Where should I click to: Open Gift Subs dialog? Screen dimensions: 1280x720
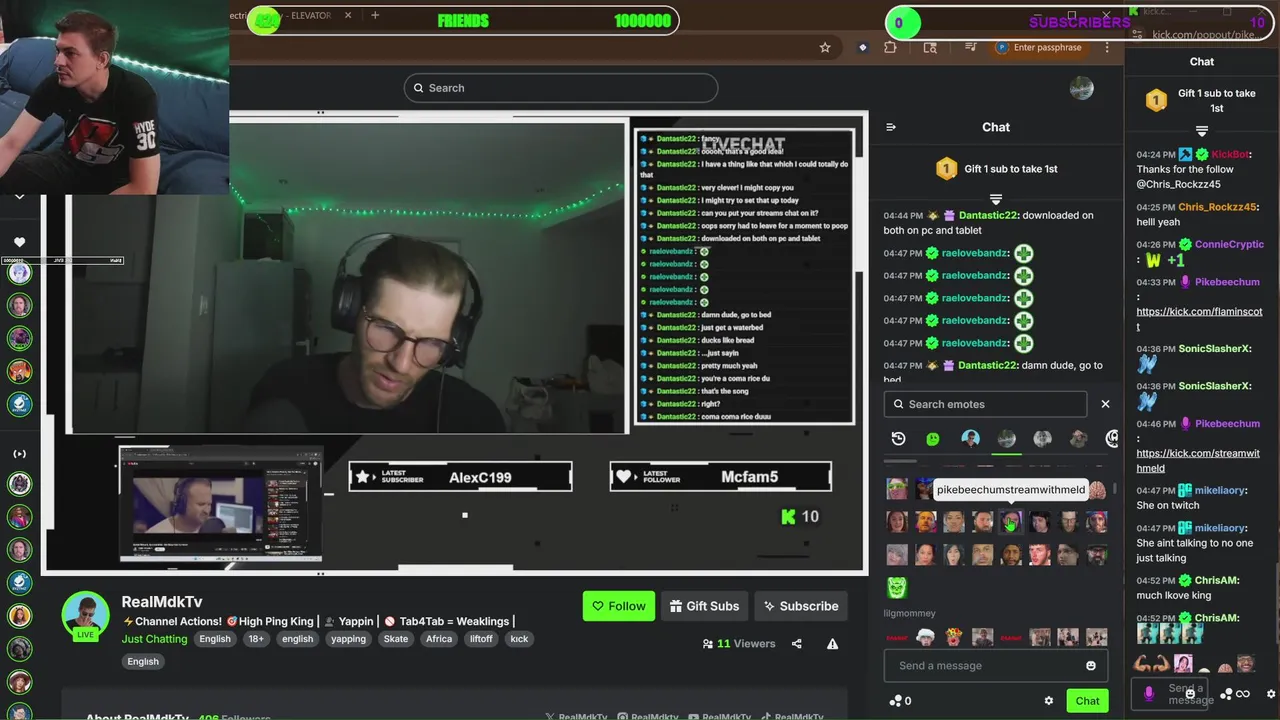click(x=704, y=606)
